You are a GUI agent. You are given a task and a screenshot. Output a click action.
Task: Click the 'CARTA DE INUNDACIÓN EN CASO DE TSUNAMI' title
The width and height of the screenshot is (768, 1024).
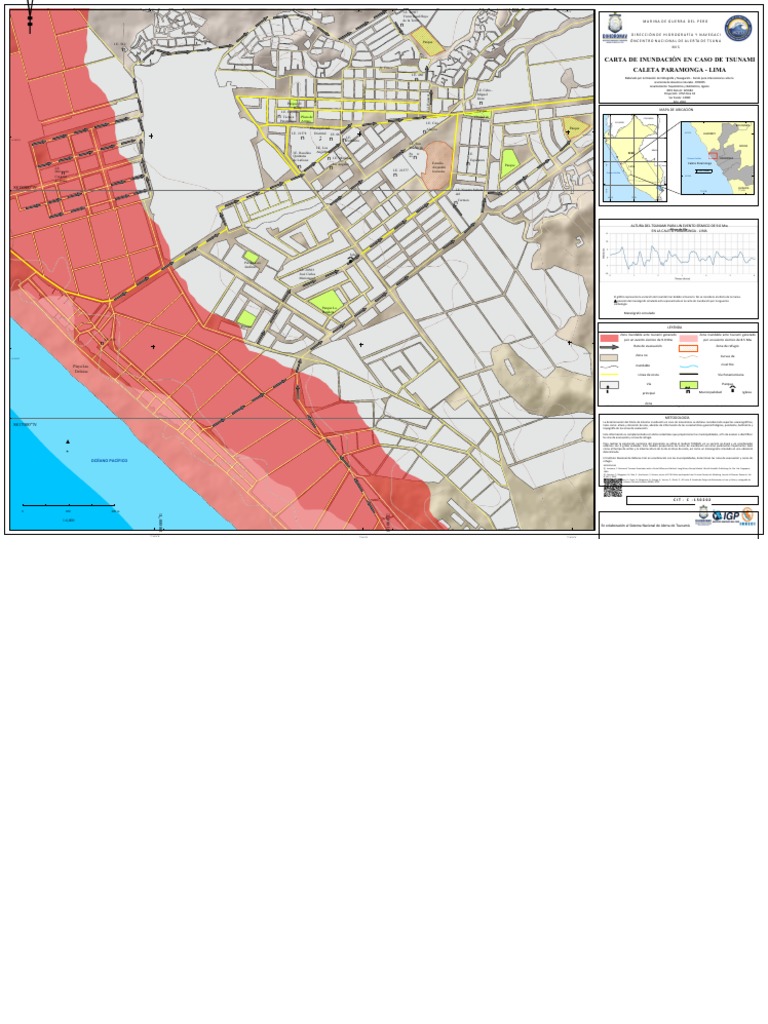679,59
